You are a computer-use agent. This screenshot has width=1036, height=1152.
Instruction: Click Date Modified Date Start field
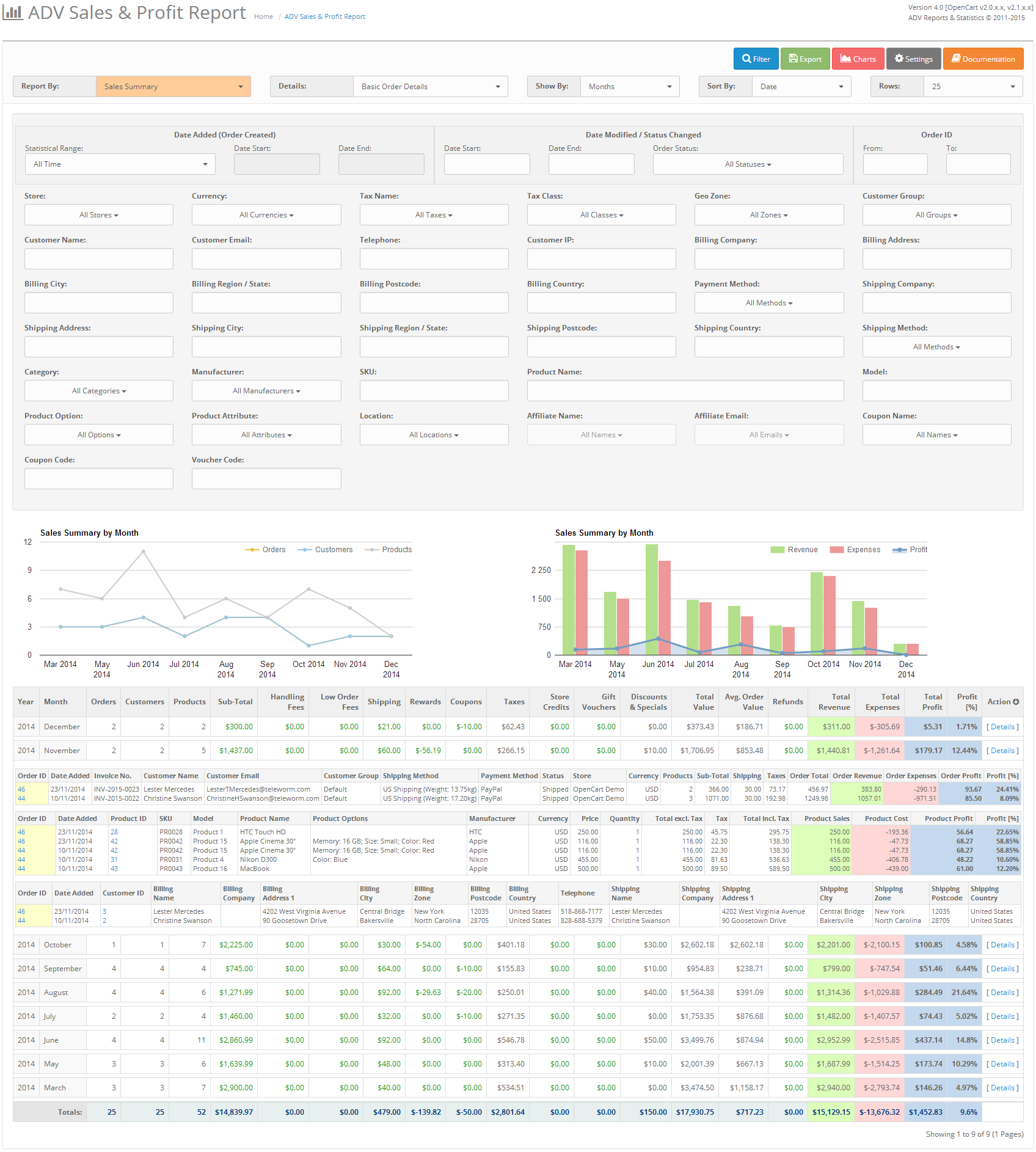487,164
